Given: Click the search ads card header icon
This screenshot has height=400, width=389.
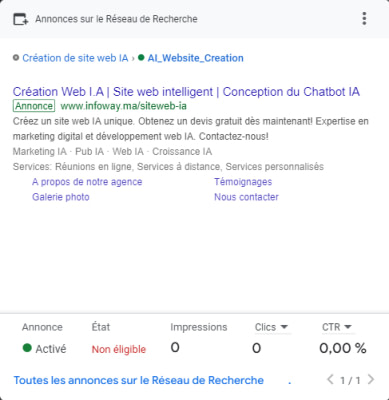Looking at the screenshot, I should pyautogui.click(x=21, y=19).
